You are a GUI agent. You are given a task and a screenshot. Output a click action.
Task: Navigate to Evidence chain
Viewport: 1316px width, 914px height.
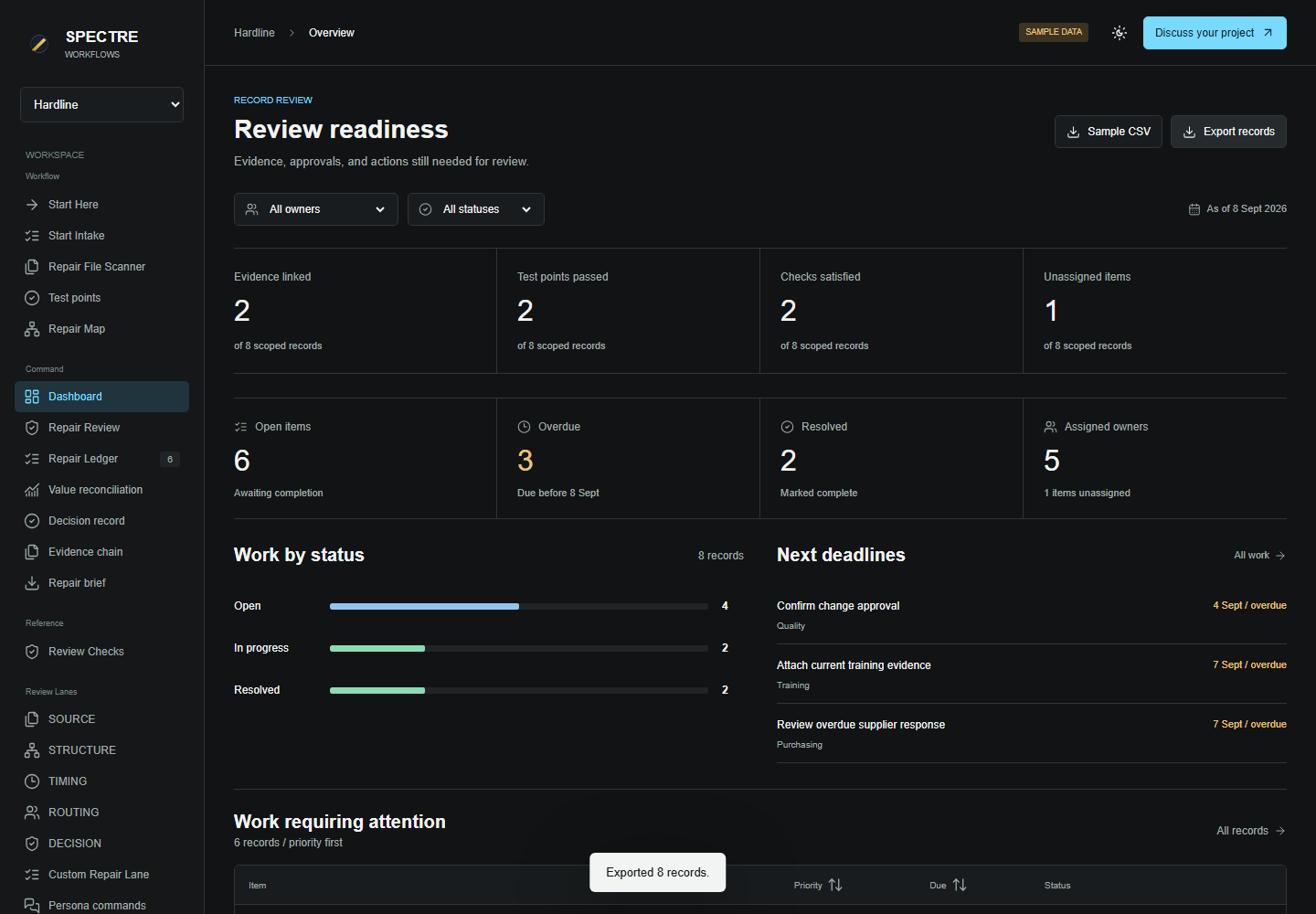101,552
